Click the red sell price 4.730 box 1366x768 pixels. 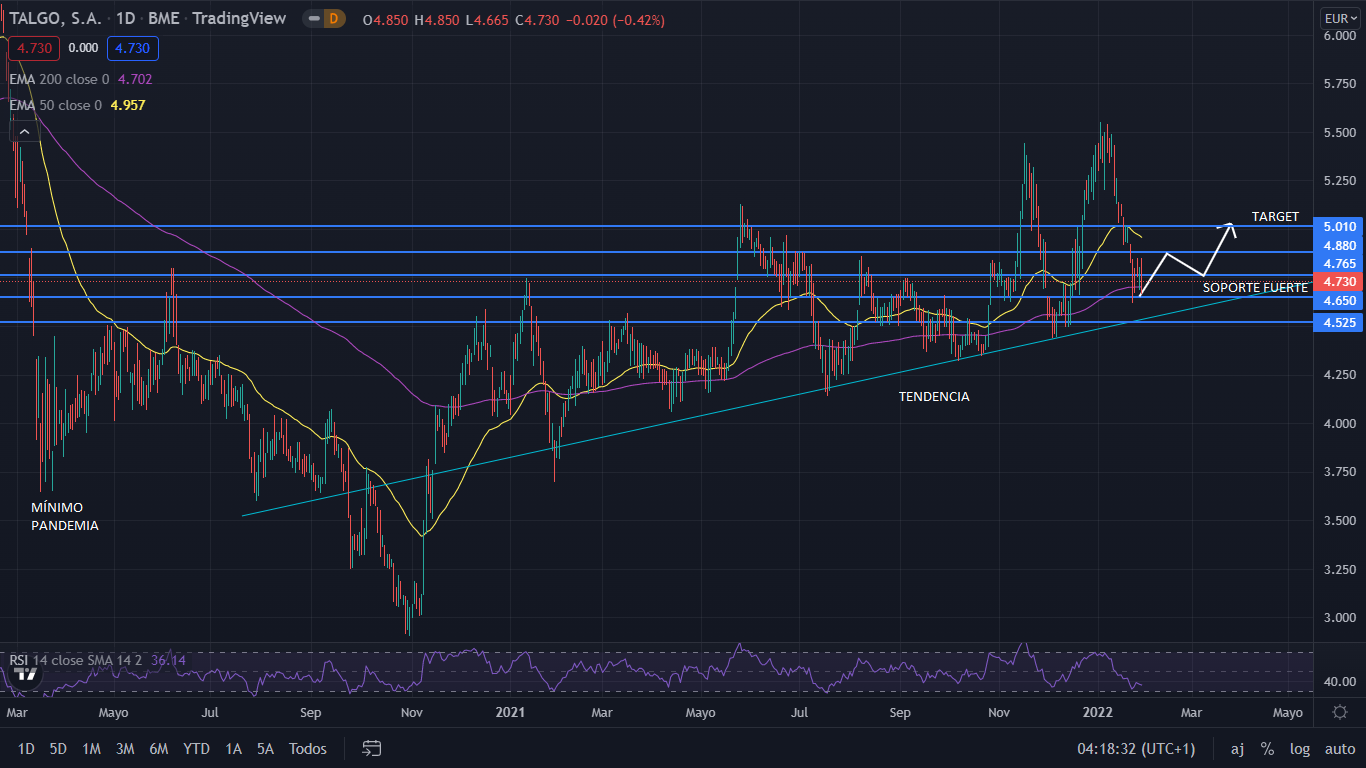(x=34, y=48)
